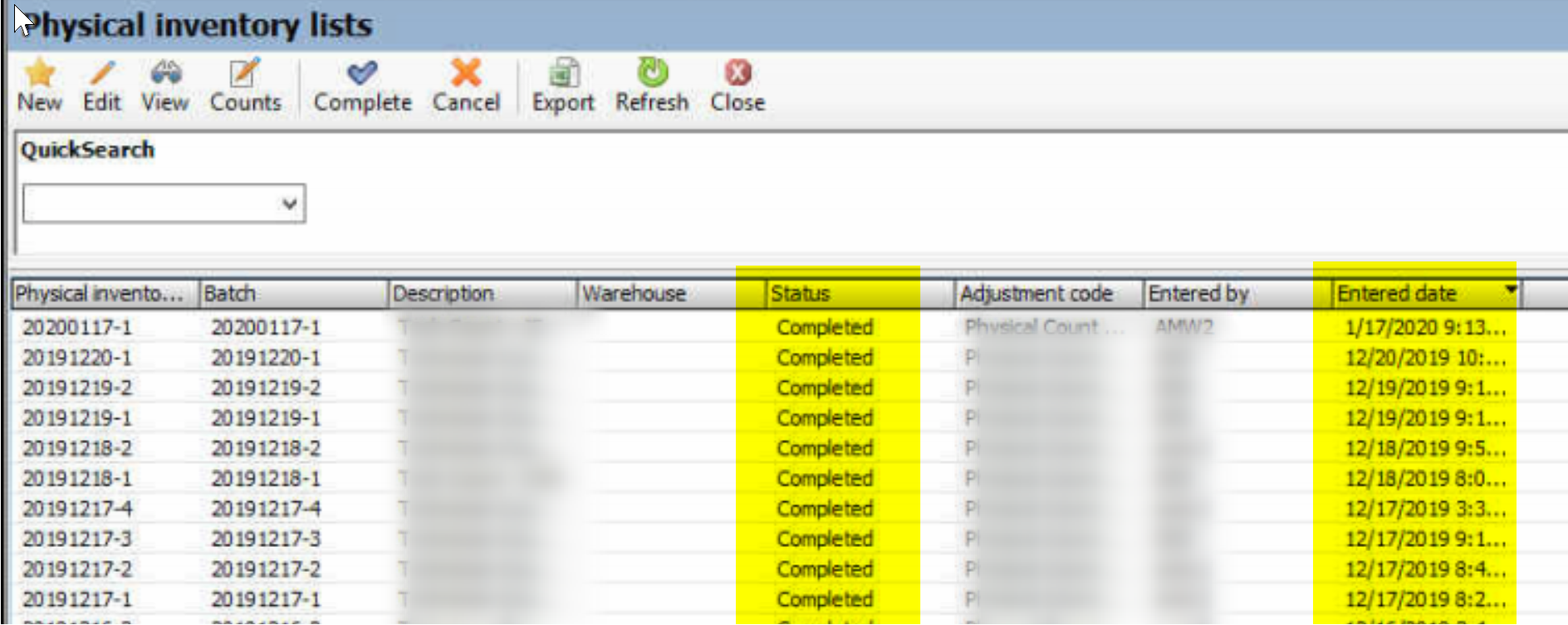This screenshot has width=1568, height=625.
Task: Sort by Status column header
Action: pos(860,294)
